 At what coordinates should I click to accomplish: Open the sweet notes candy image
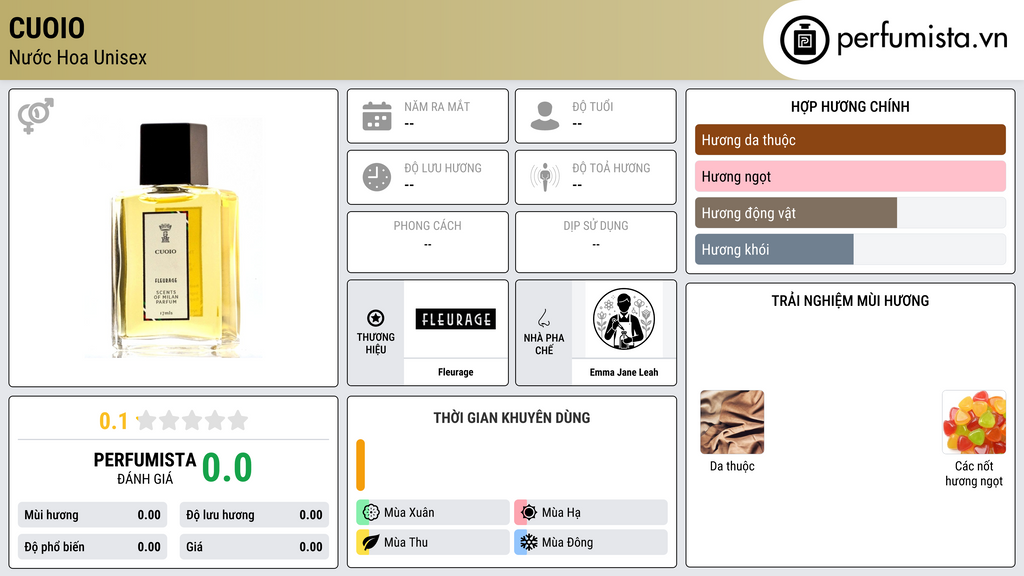pos(974,422)
